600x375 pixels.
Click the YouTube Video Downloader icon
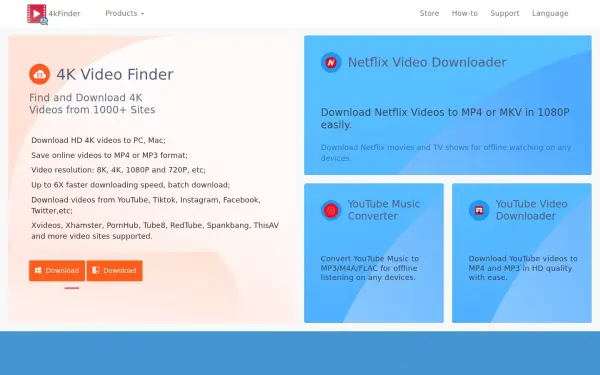(479, 210)
